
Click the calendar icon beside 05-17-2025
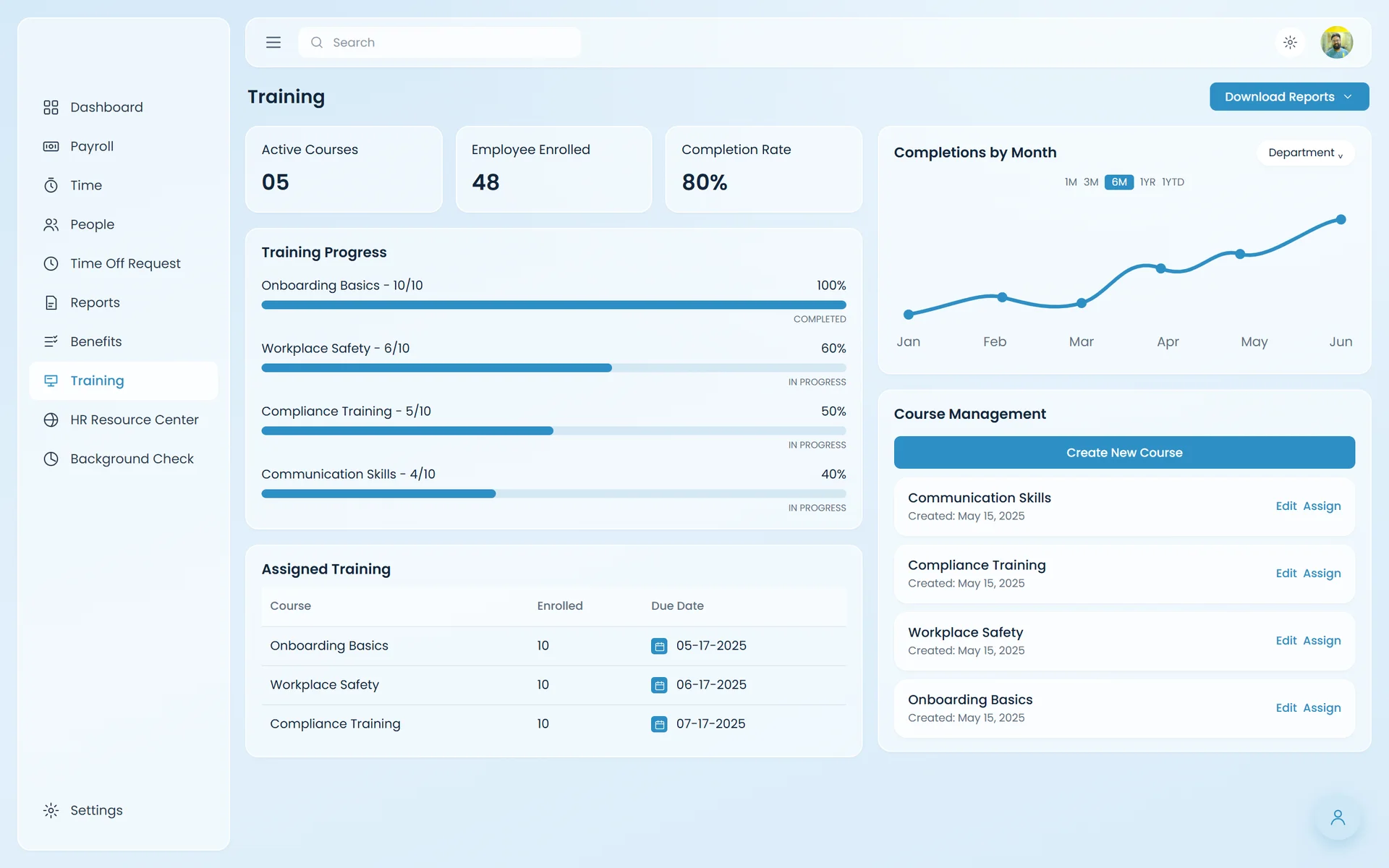[659, 646]
